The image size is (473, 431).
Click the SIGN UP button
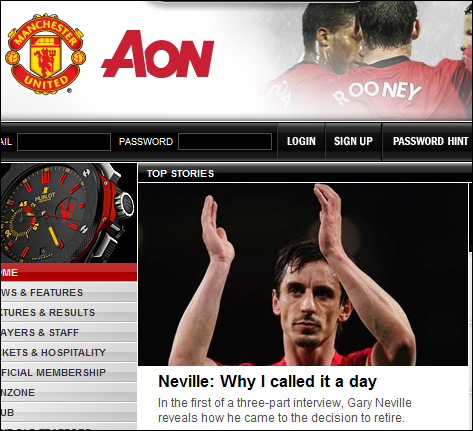[x=353, y=141]
